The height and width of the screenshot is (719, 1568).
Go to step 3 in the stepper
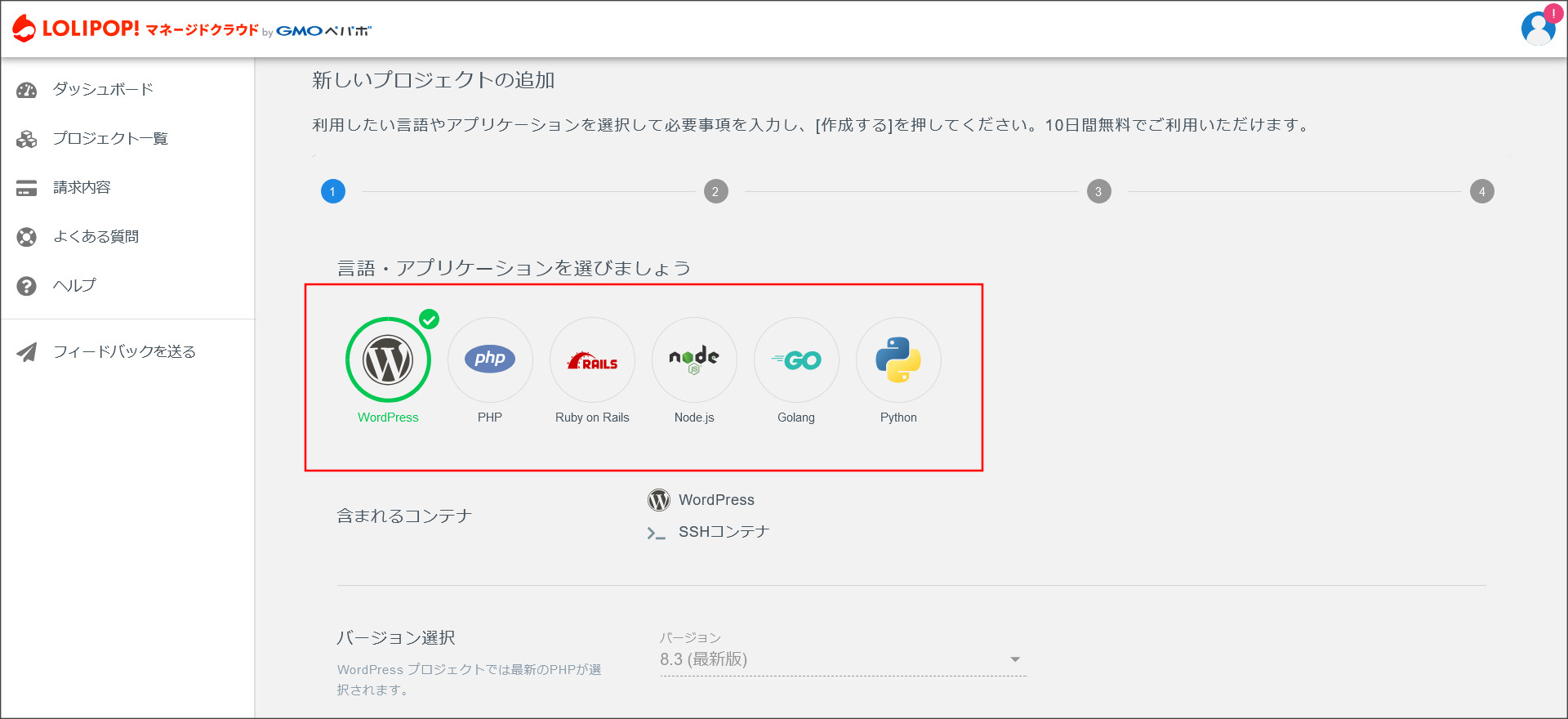pos(1099,191)
